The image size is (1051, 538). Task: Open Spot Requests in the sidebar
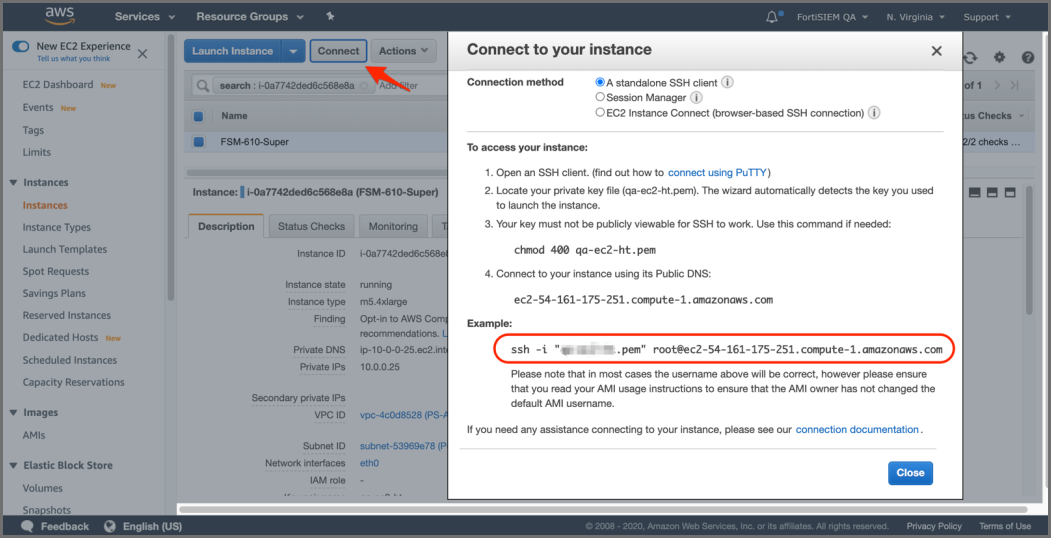pos(56,271)
